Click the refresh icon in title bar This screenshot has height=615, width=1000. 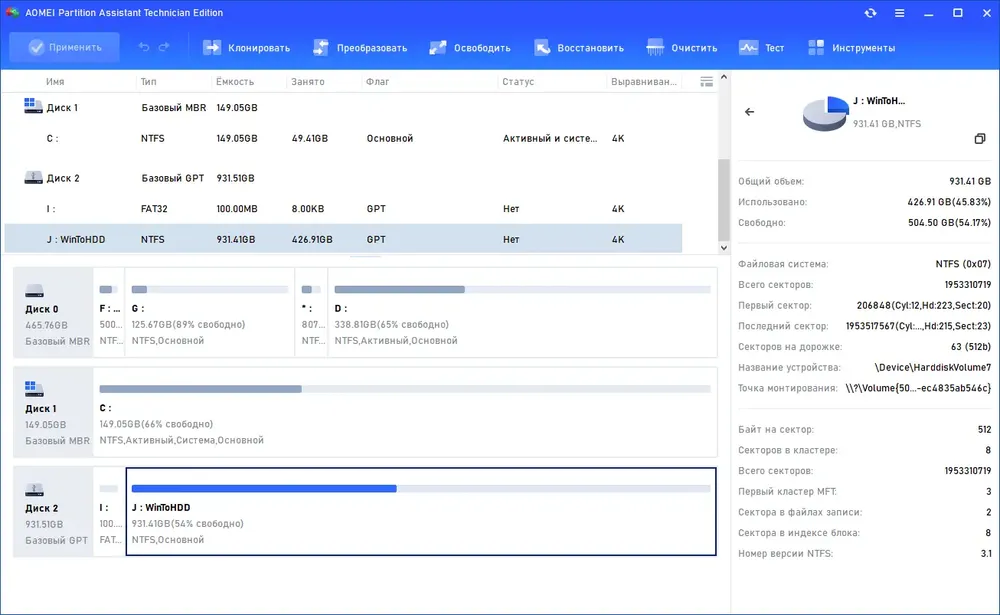coord(871,13)
